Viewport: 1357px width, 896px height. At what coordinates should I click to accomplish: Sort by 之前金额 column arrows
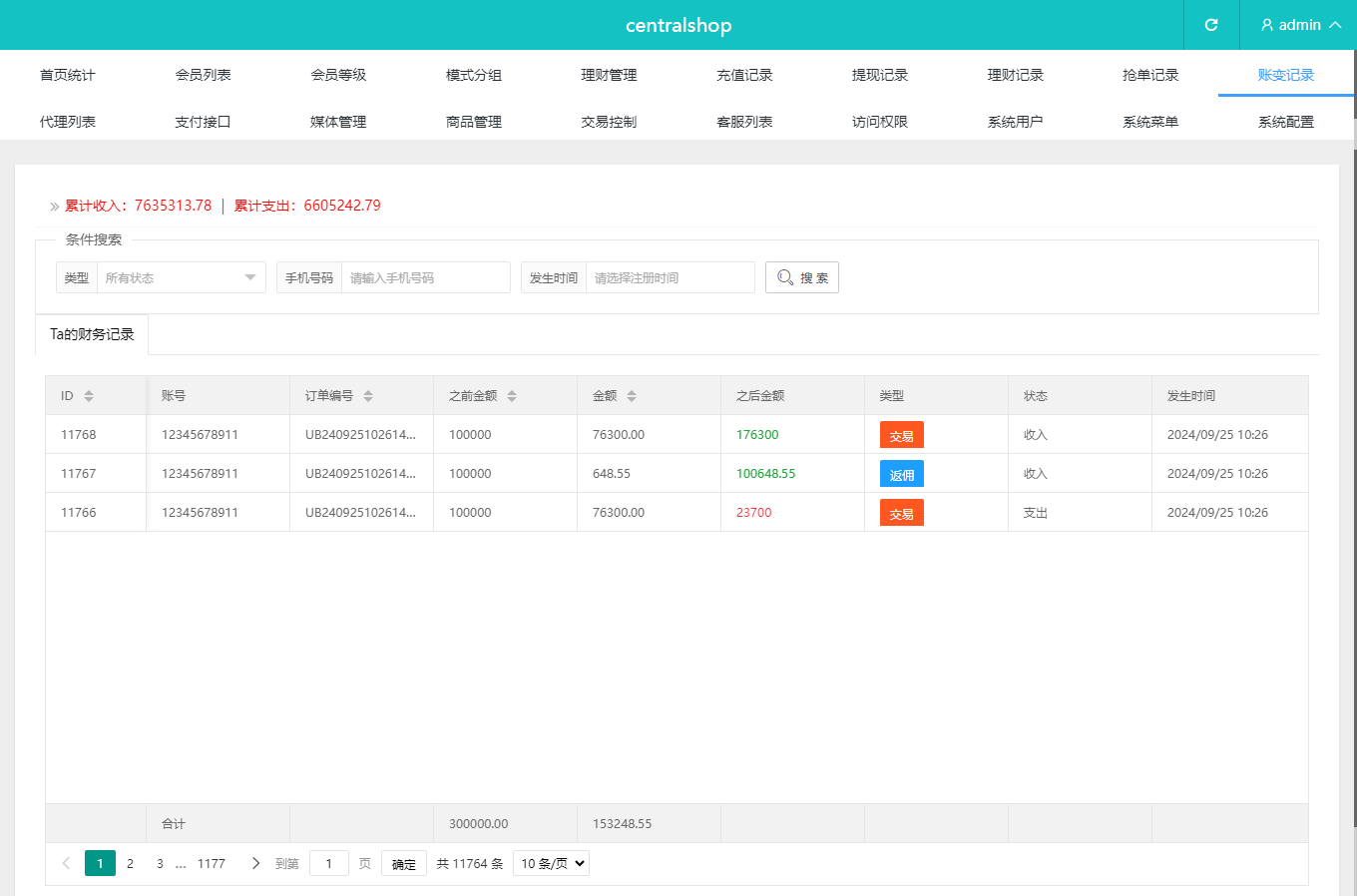click(x=512, y=396)
